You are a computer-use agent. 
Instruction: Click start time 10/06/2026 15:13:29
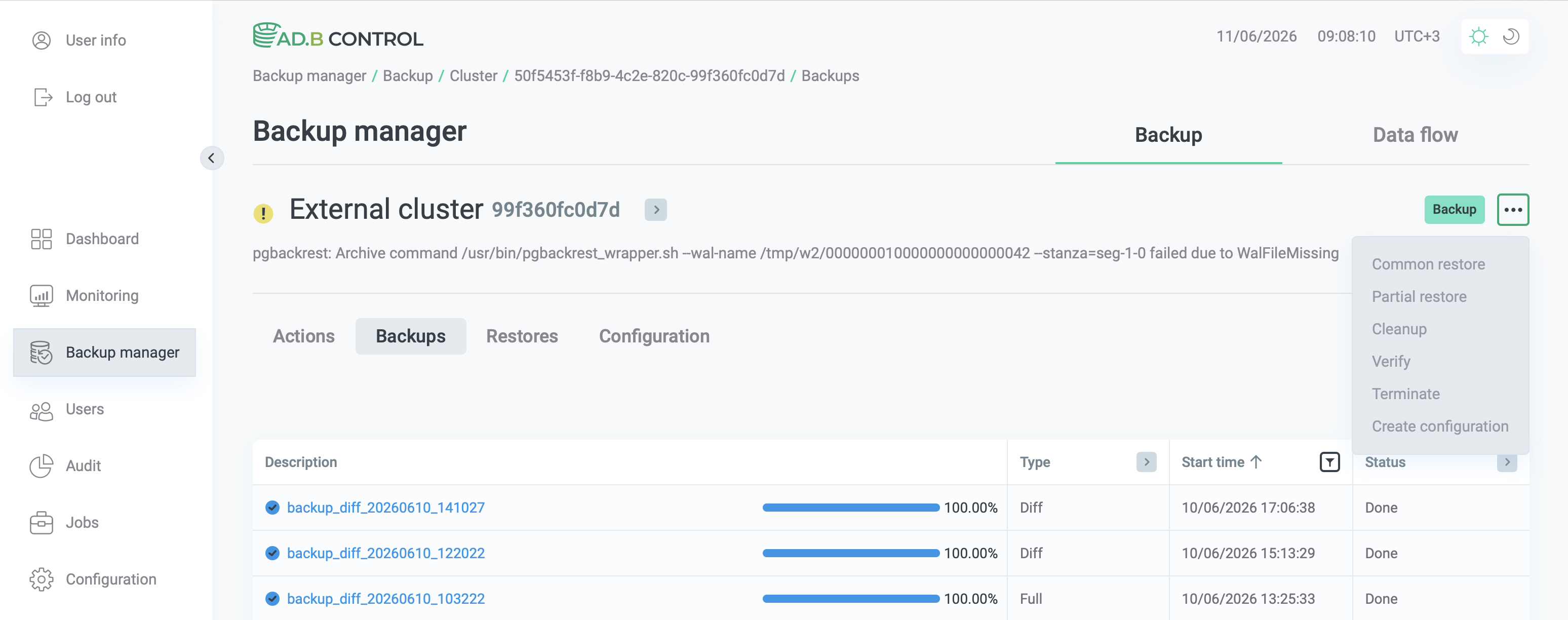pyautogui.click(x=1248, y=553)
